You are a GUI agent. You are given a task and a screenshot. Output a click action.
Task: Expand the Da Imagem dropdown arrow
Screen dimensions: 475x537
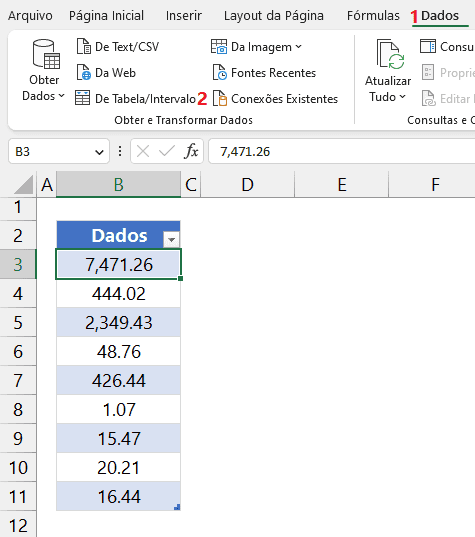(298, 47)
